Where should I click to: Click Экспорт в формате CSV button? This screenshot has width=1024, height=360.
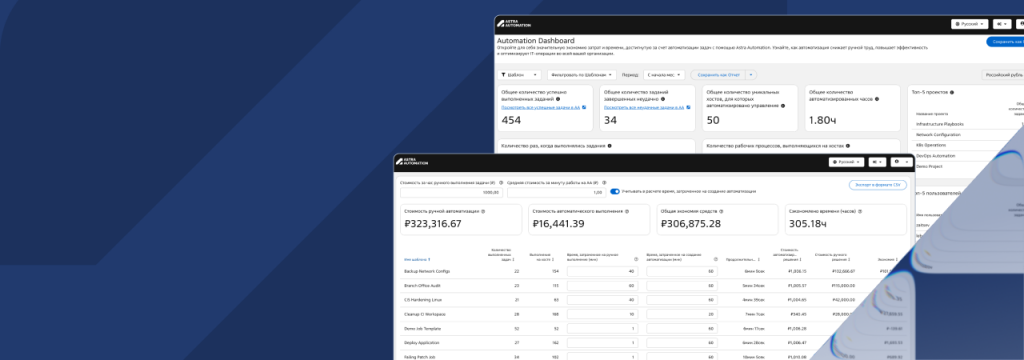pyautogui.click(x=878, y=185)
